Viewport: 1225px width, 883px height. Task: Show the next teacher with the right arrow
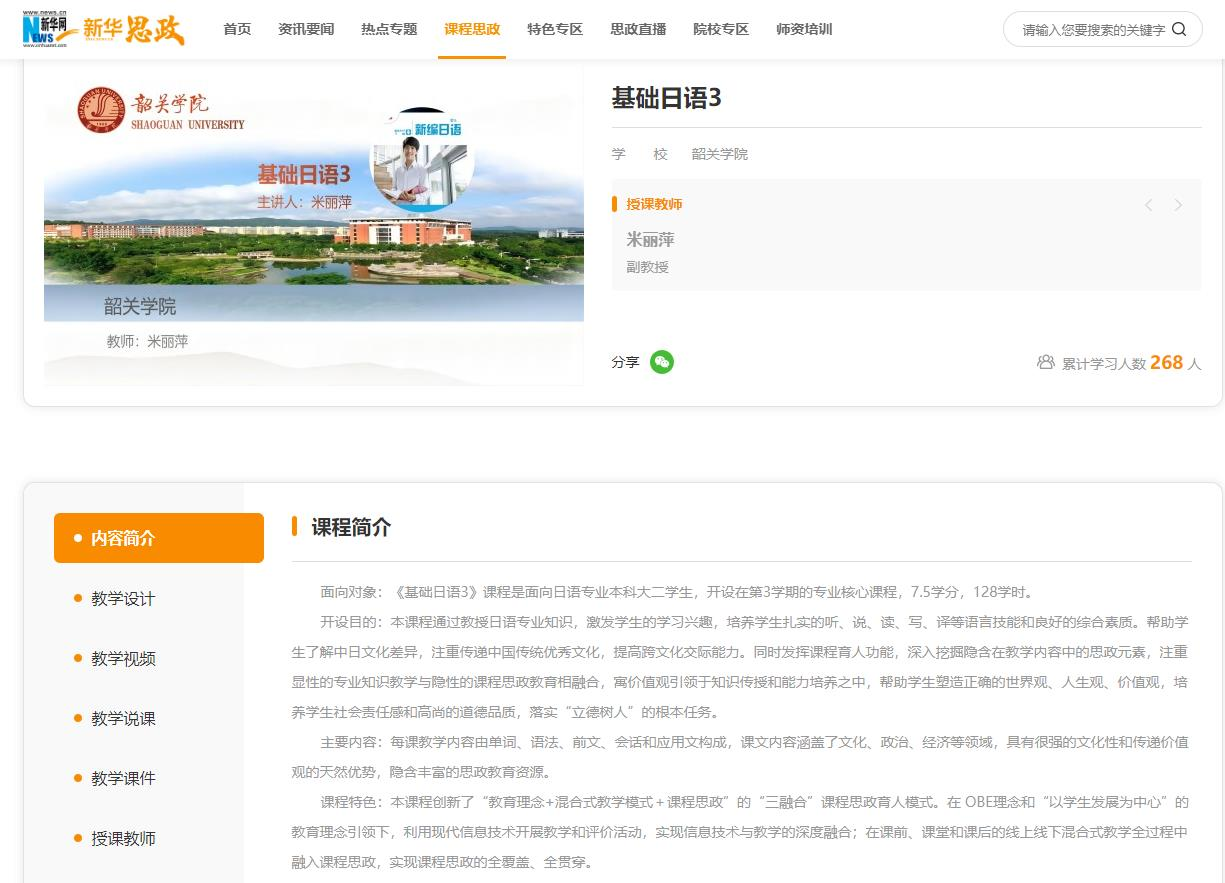(x=1178, y=205)
